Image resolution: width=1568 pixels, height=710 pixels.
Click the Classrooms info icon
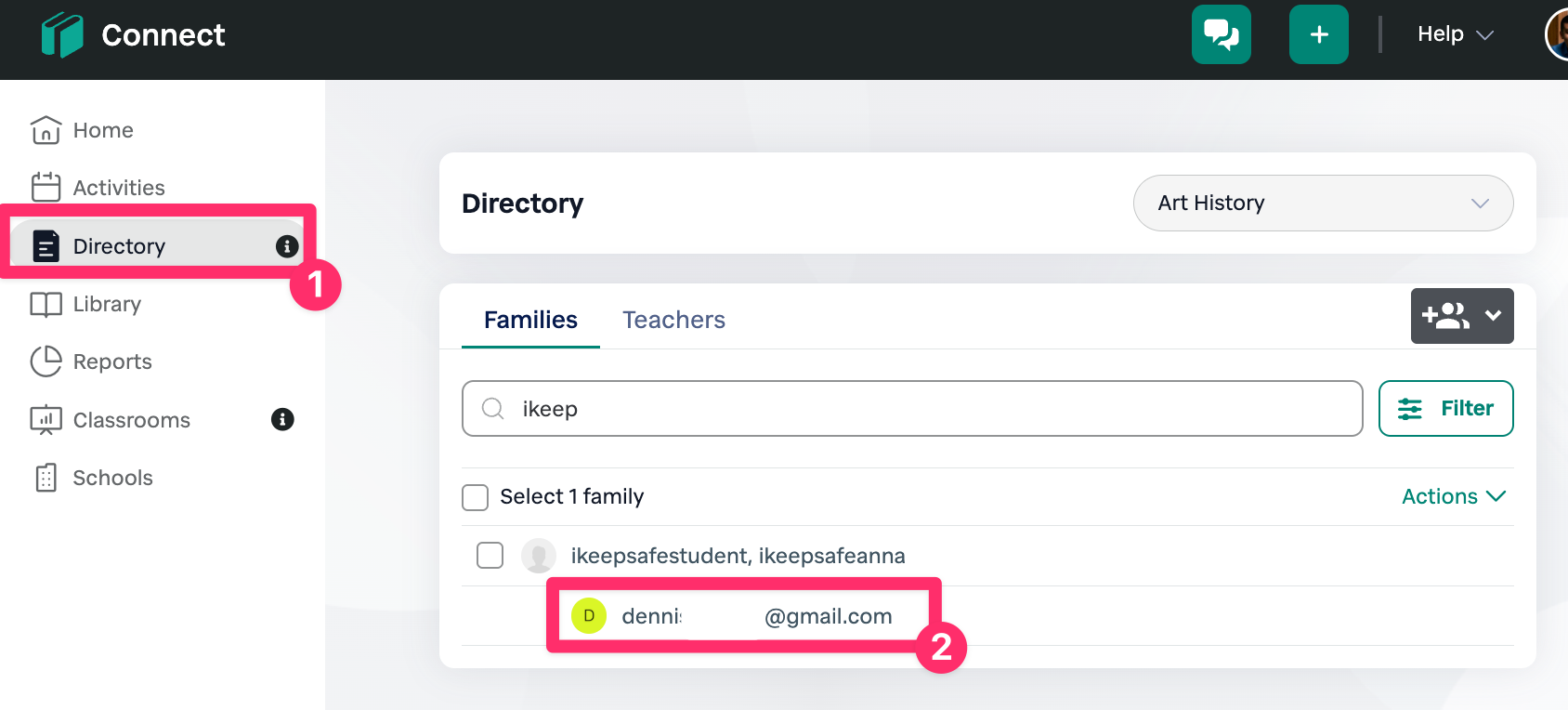tap(282, 420)
